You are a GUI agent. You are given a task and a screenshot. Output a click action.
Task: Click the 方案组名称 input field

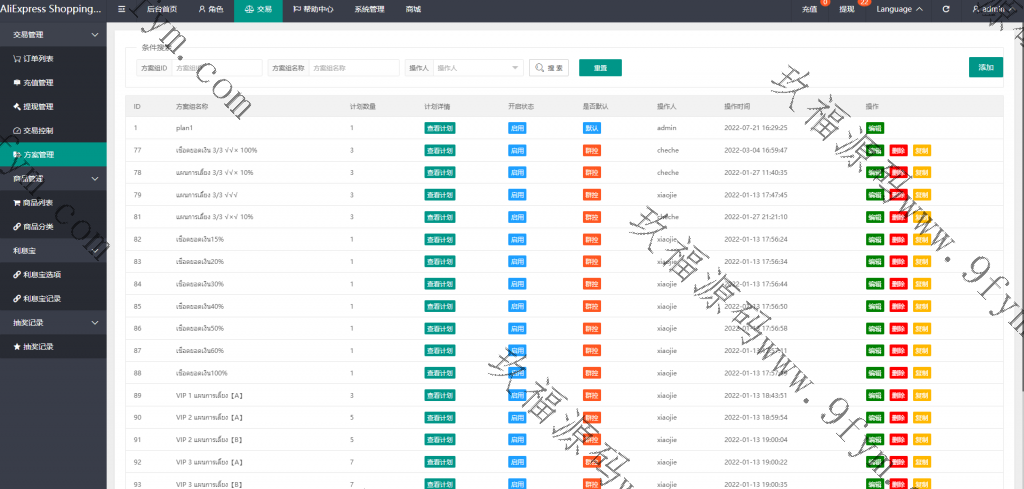click(353, 68)
